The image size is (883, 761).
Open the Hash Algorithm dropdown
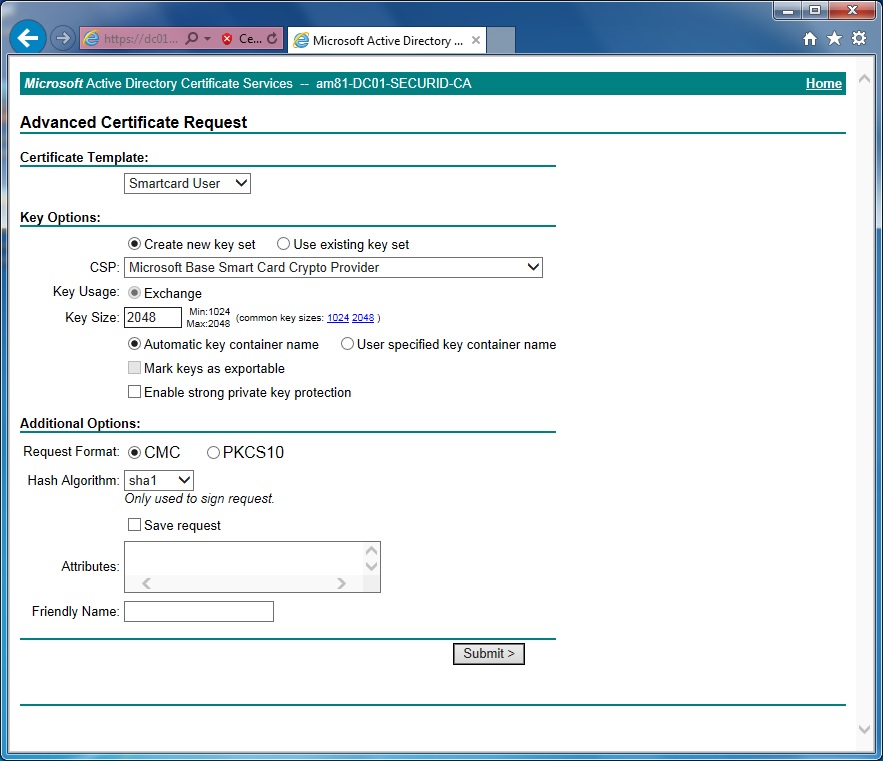pyautogui.click(x=159, y=481)
